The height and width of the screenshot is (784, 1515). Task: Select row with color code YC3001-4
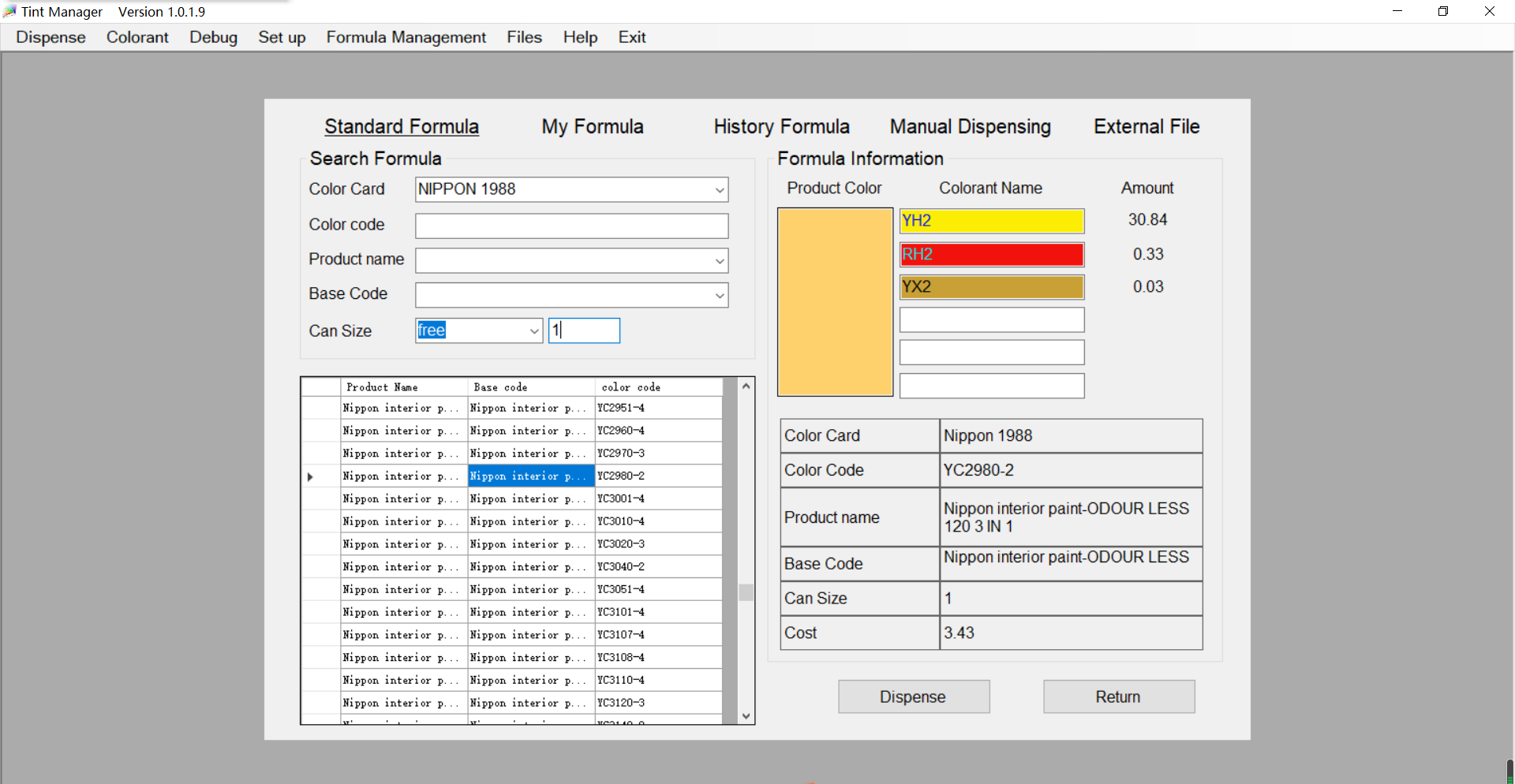pos(511,499)
